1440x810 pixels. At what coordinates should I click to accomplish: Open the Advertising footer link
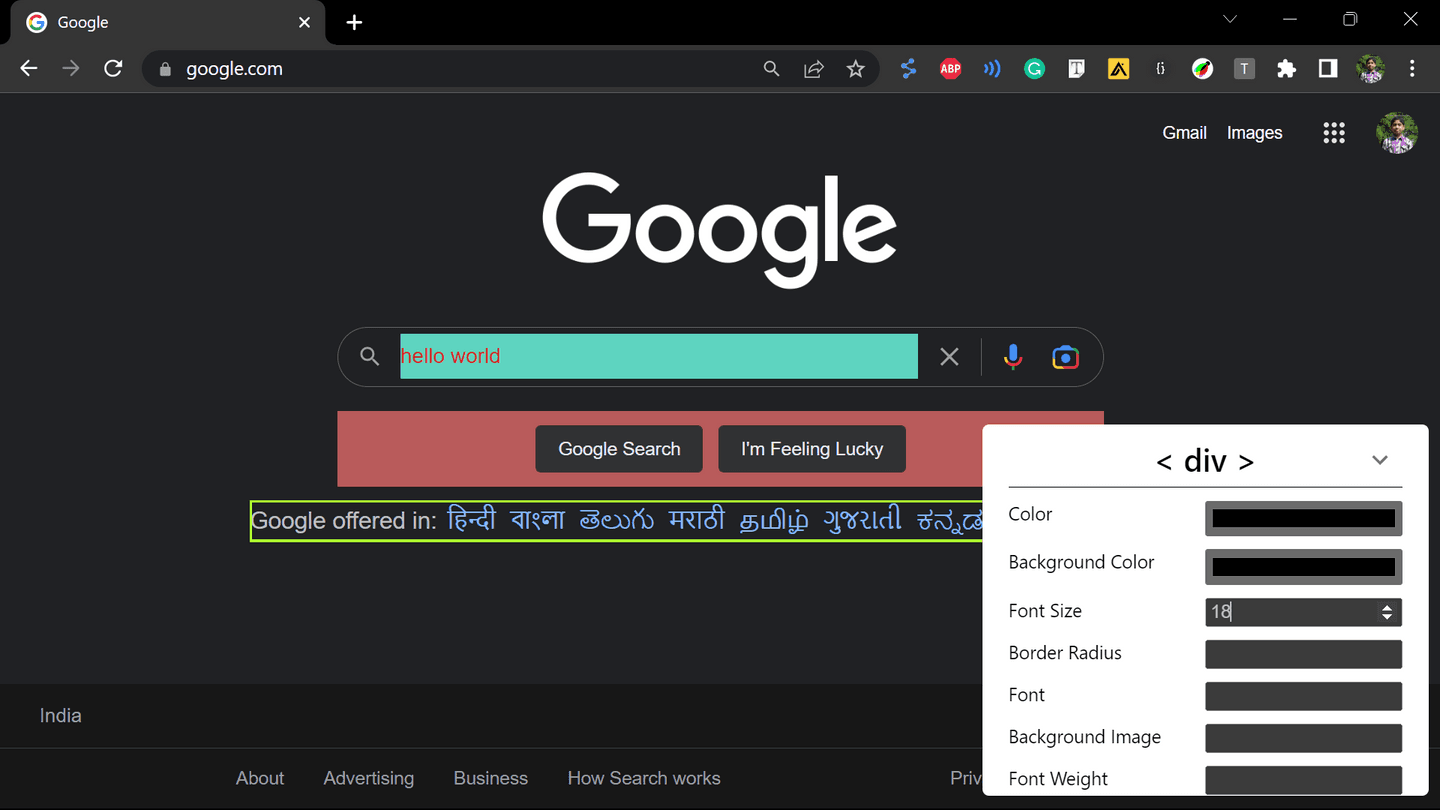(x=369, y=778)
